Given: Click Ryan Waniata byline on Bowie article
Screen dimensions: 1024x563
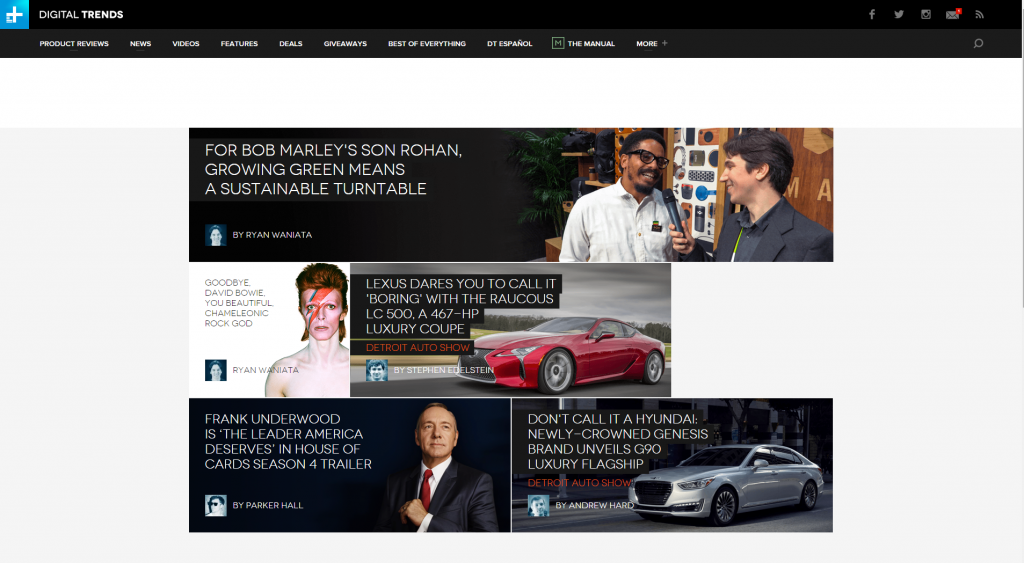Looking at the screenshot, I should (265, 370).
